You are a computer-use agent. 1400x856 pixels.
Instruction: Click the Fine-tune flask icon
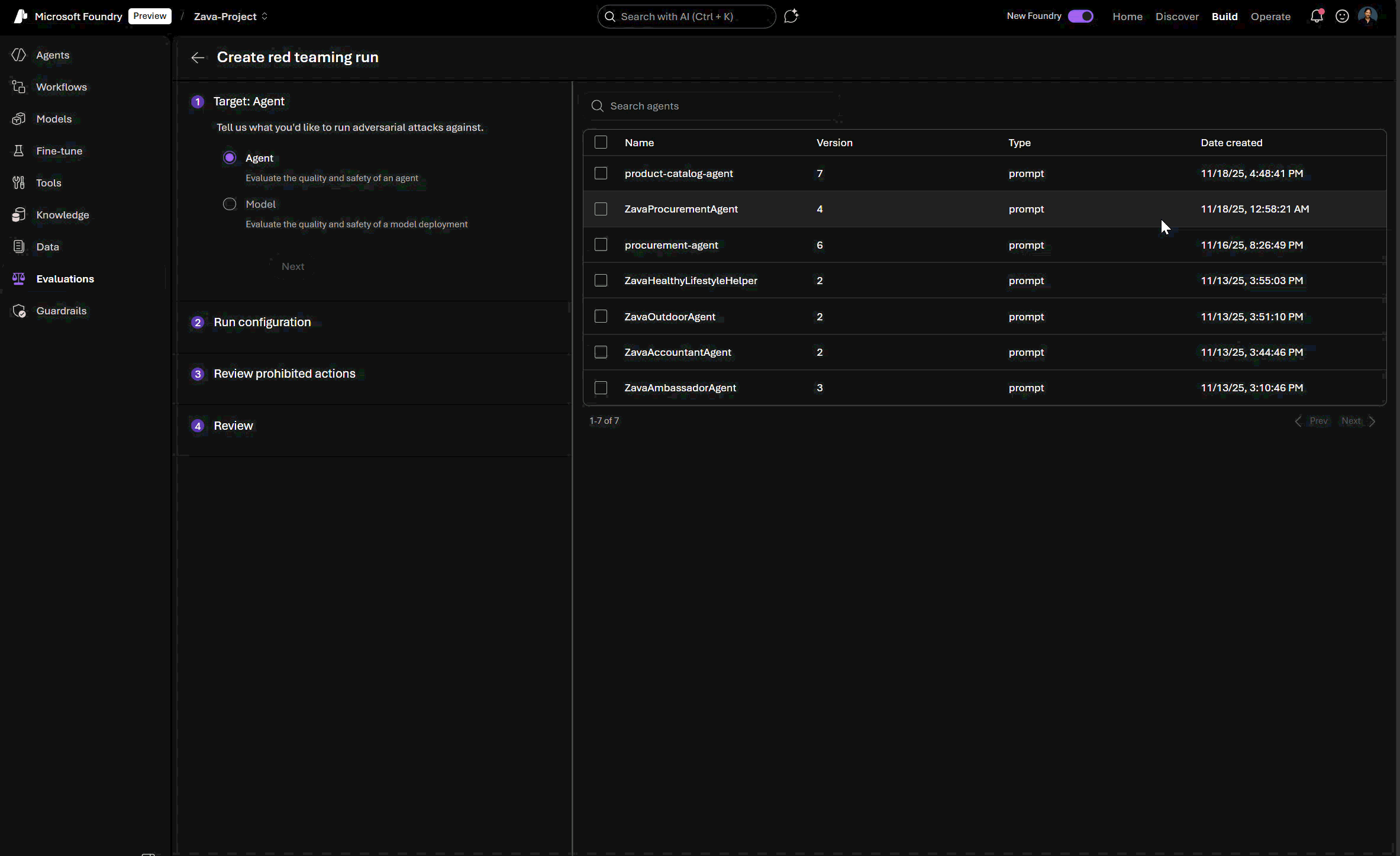coord(19,151)
